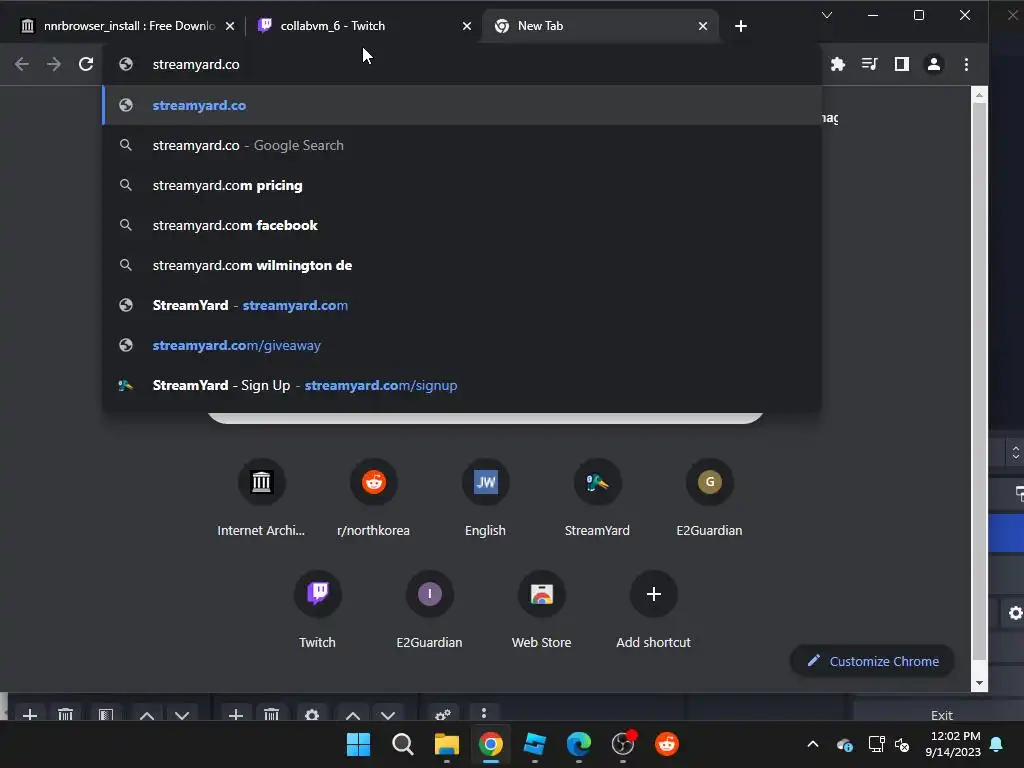Open the StreamYard - streamyard.com suggestion
Screen dimensions: 1024x768
[462, 305]
